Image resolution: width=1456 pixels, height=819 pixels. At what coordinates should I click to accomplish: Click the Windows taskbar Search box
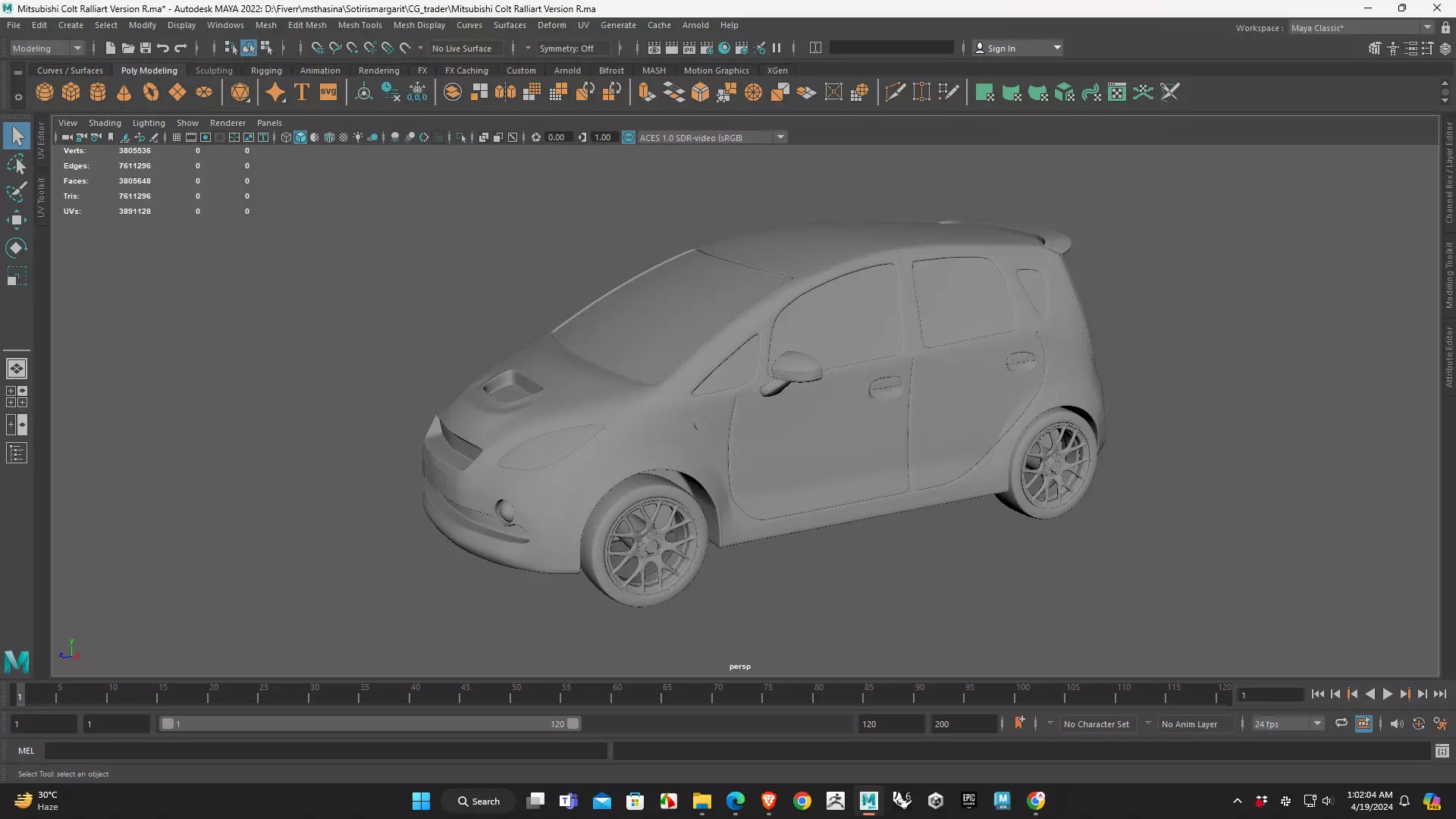pos(479,801)
